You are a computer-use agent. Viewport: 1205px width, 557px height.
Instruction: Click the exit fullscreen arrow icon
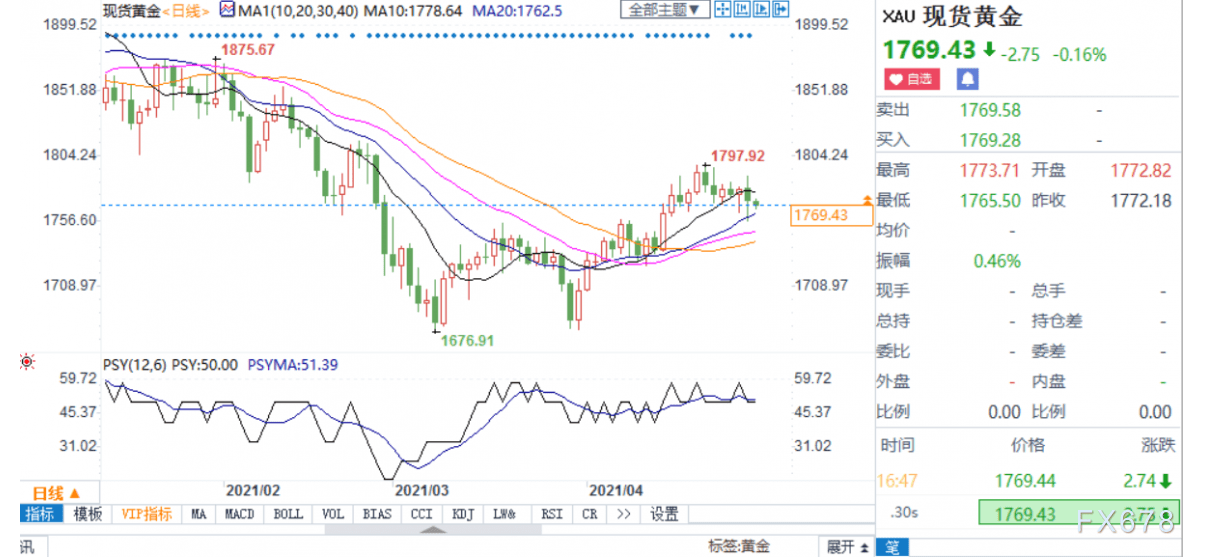[780, 9]
